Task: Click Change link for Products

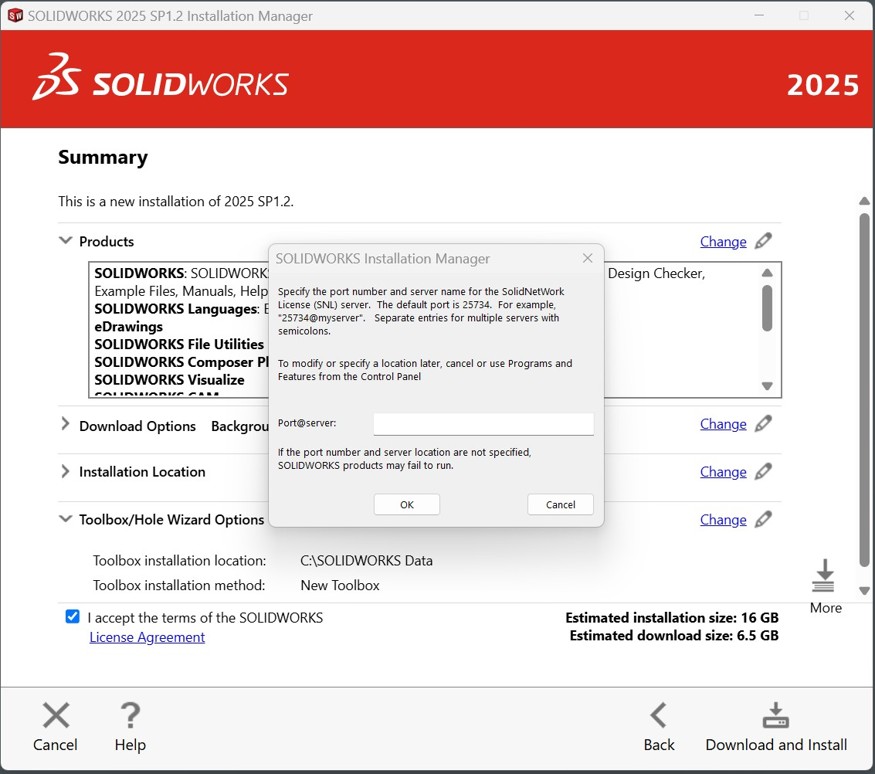Action: click(x=723, y=242)
